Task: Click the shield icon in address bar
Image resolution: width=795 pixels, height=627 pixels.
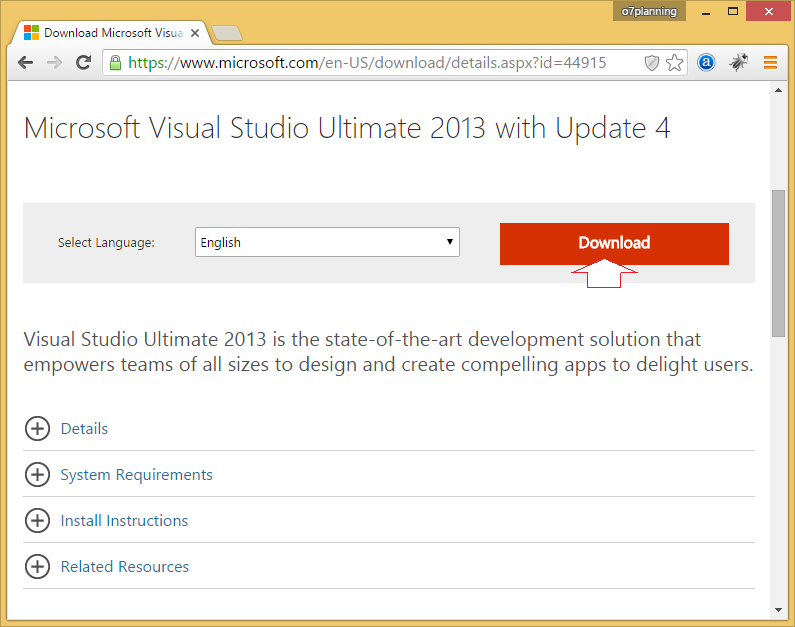Action: pos(652,63)
